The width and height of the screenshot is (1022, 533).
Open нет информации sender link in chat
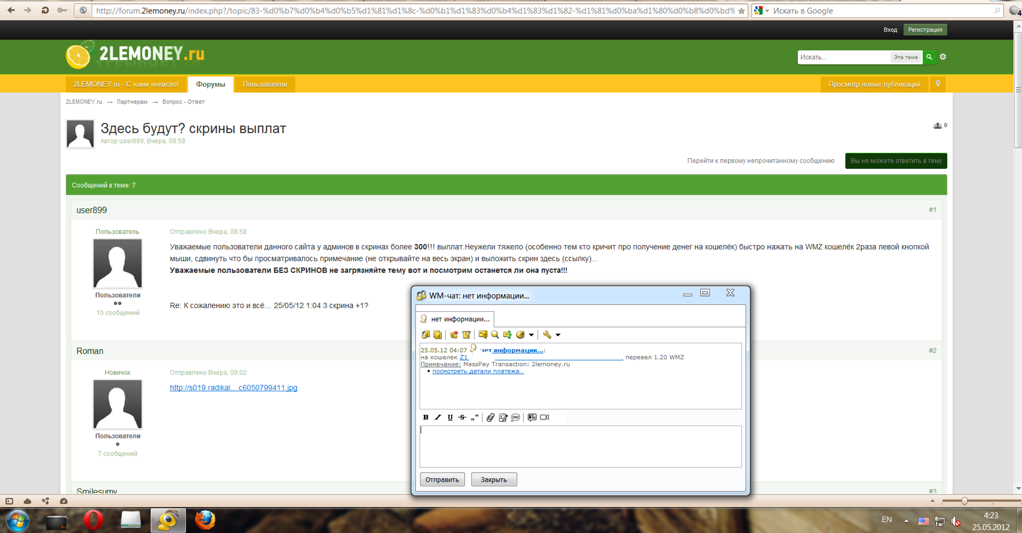[512, 351]
